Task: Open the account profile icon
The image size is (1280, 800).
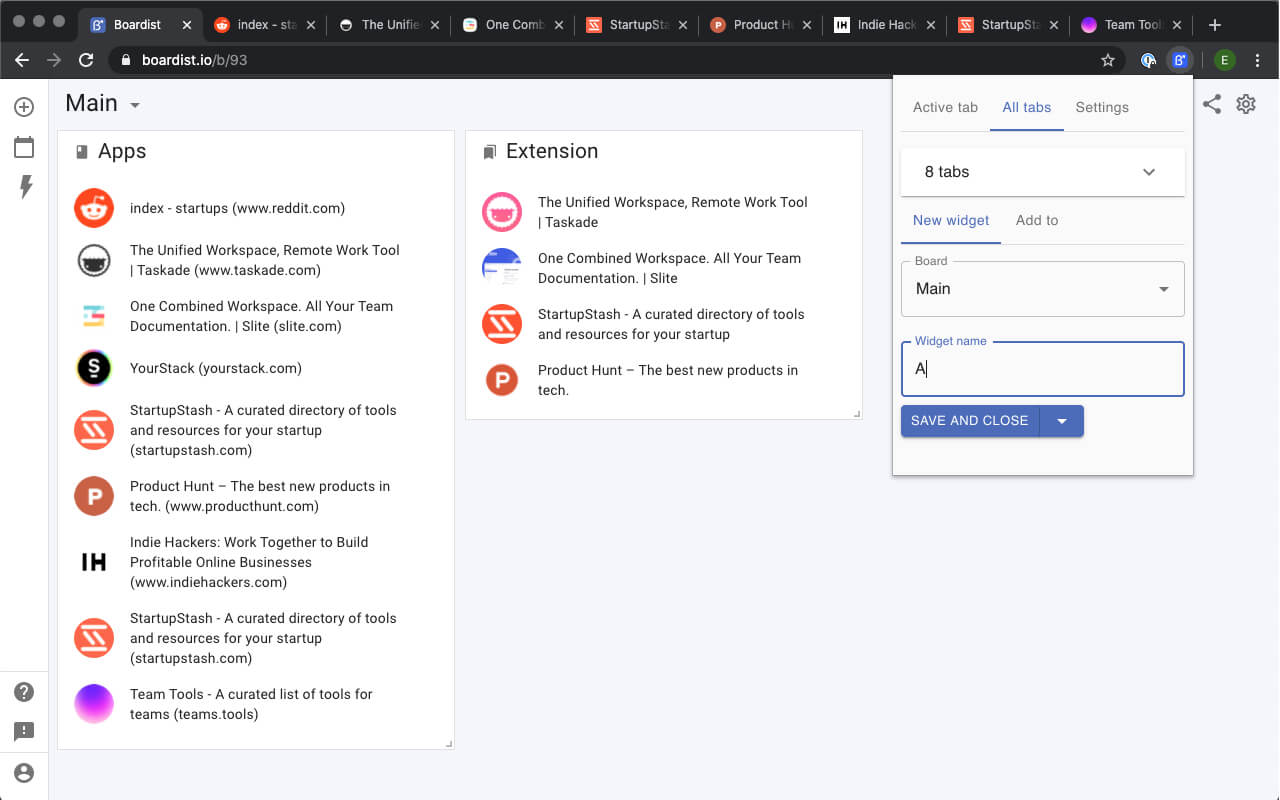Action: [x=24, y=773]
